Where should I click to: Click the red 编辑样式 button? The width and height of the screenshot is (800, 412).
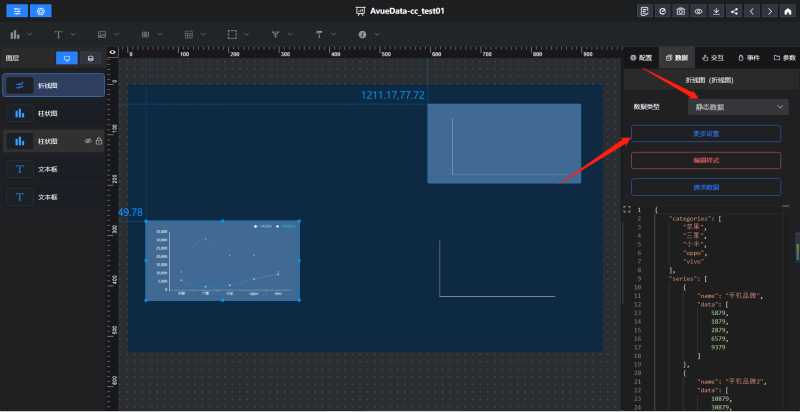coord(706,160)
